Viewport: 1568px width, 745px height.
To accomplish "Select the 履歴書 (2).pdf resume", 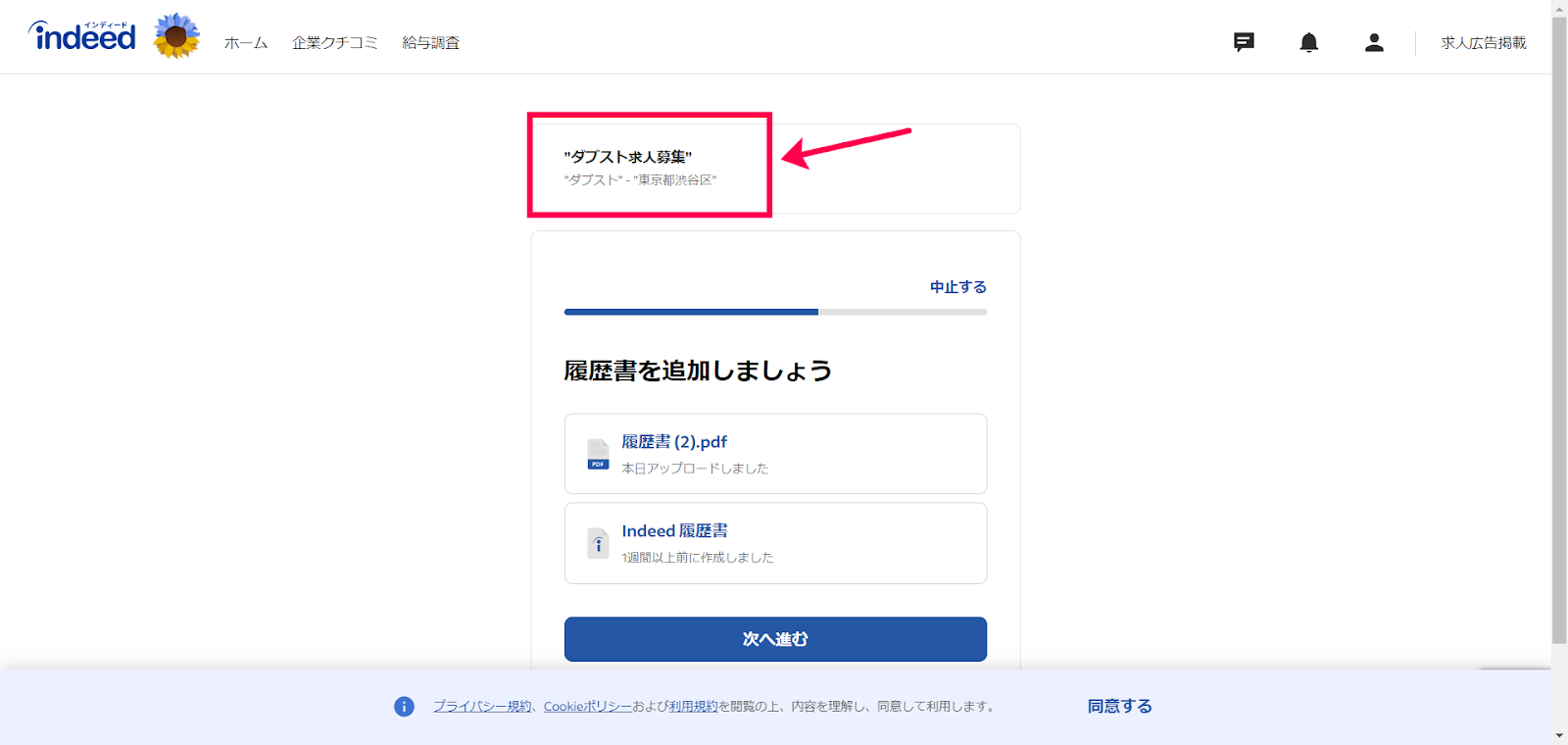I will pos(775,454).
